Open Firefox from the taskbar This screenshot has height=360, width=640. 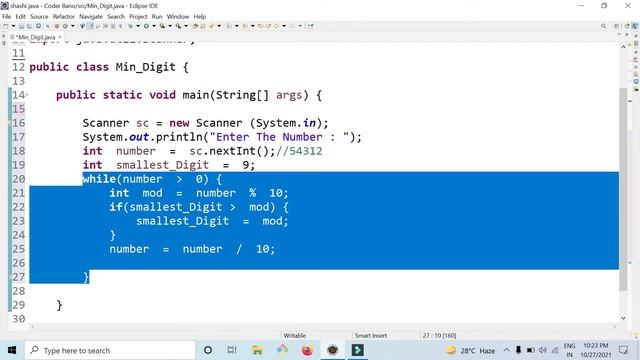click(x=307, y=350)
